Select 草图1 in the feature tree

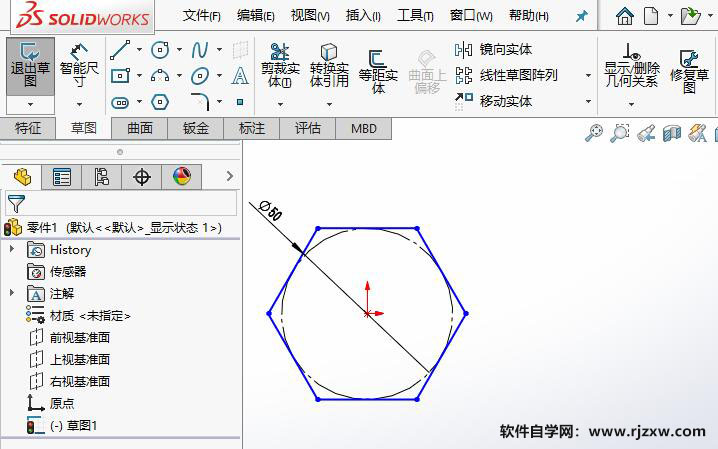tap(82, 426)
